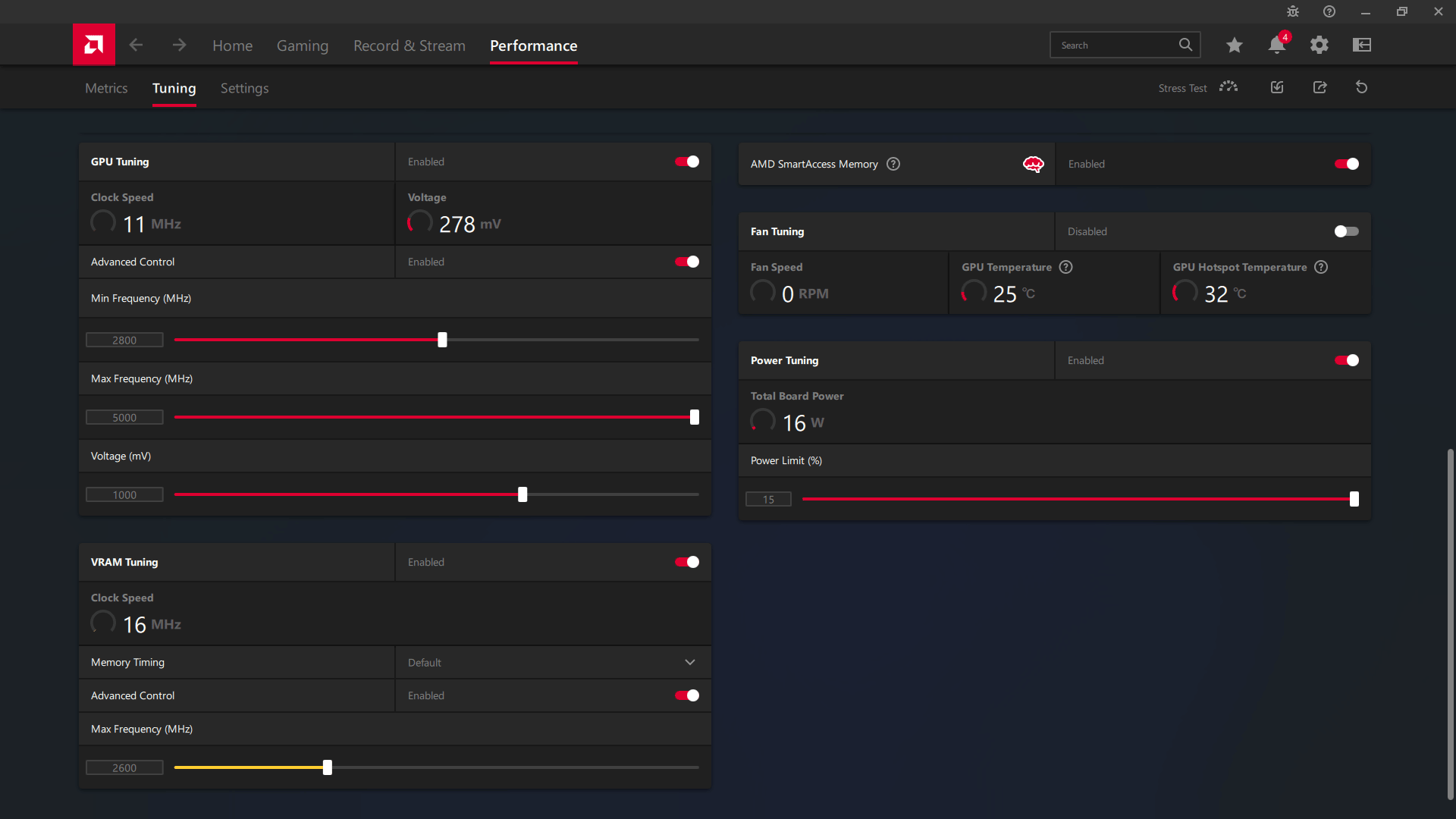
Task: Click the Min Frequency 2800 input box
Action: [x=124, y=340]
